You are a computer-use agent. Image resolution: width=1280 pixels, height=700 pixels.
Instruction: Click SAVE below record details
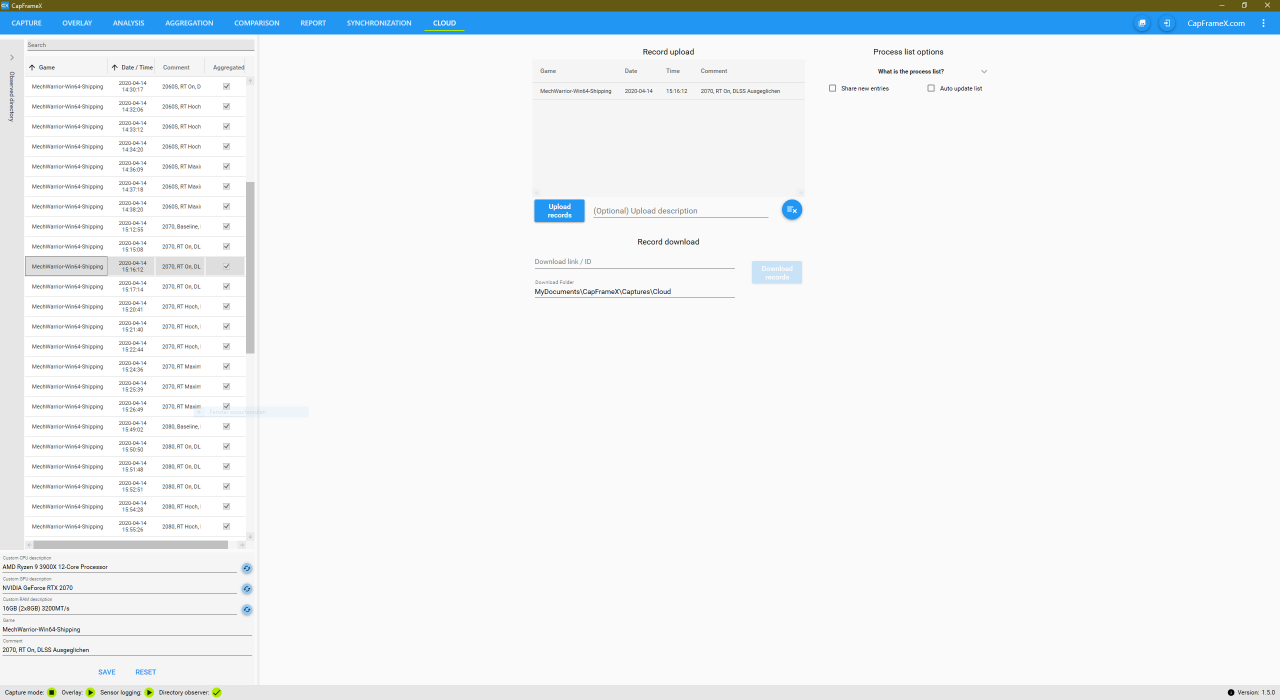[107, 672]
